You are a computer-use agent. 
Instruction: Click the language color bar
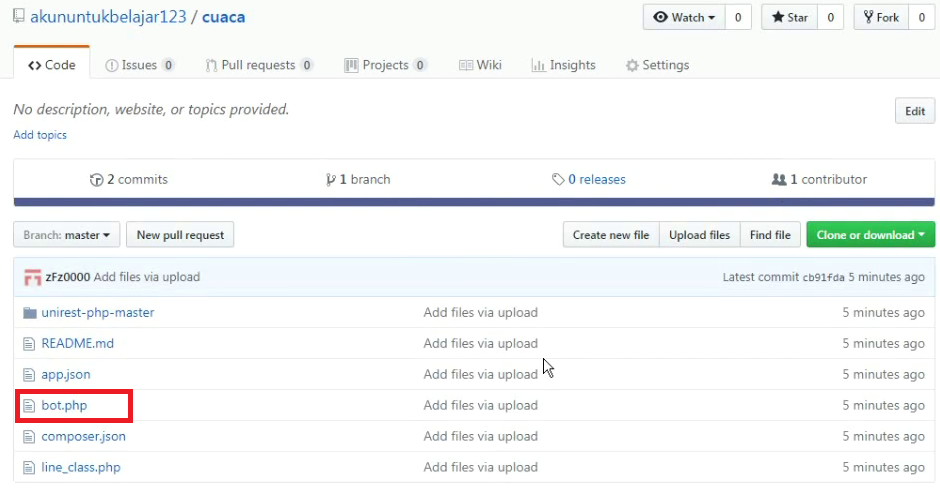(x=475, y=202)
